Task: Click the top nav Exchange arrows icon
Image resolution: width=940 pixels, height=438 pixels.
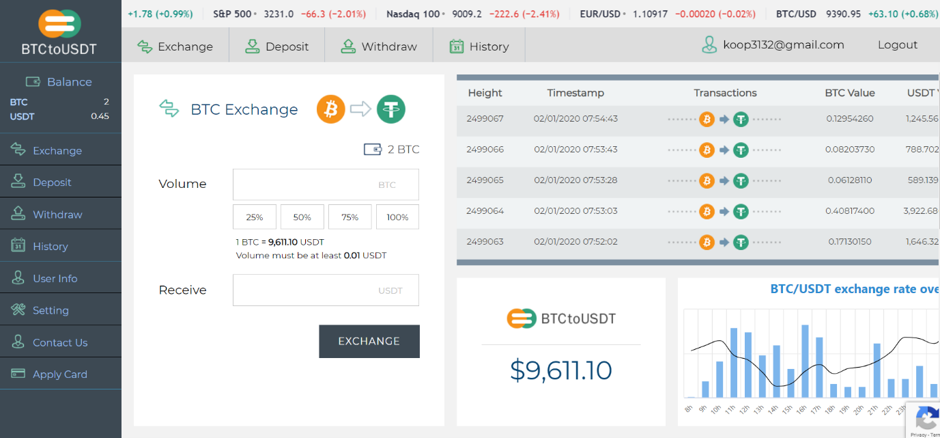Action: 144,46
